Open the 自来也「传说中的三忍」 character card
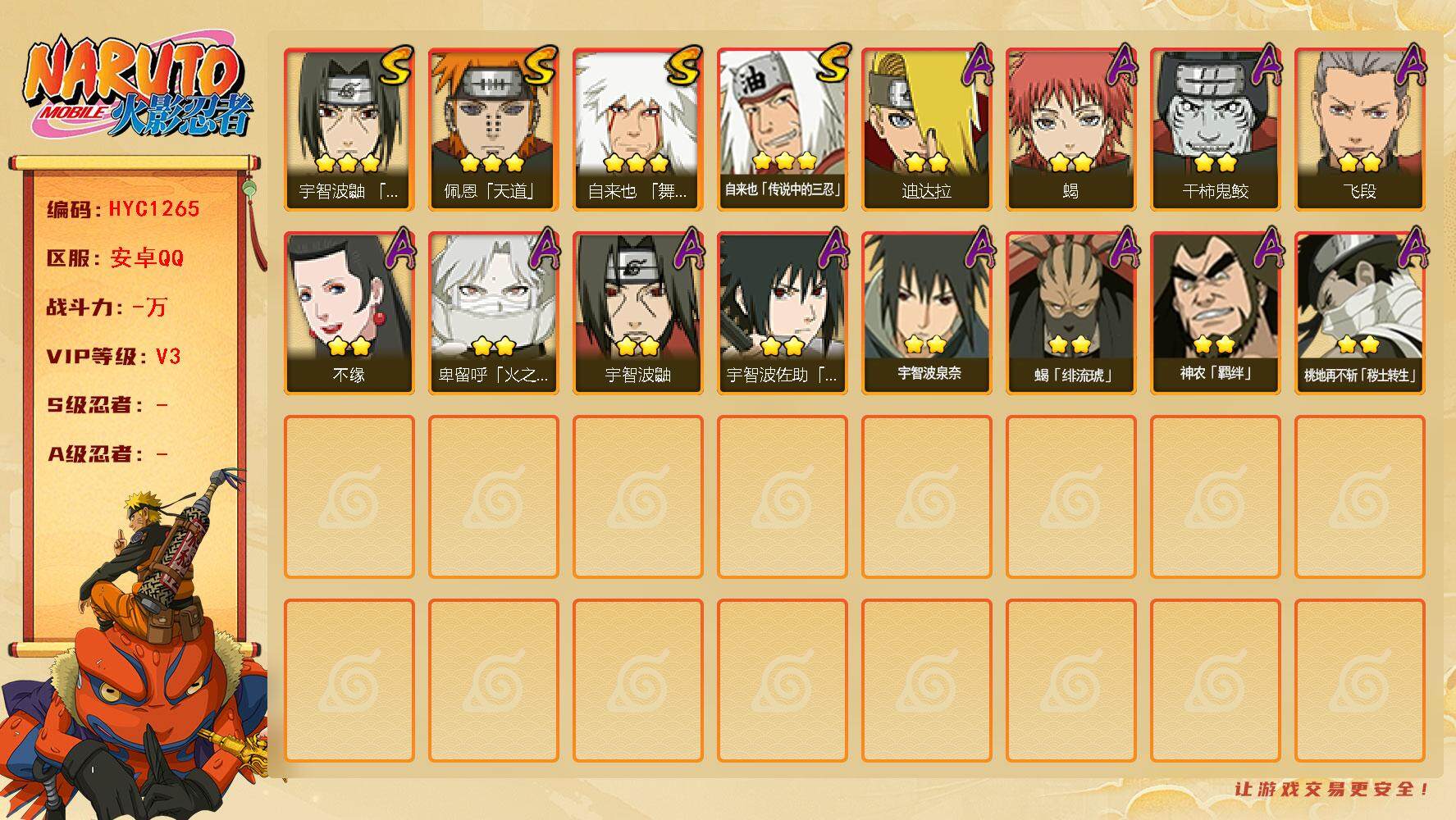 coord(782,130)
